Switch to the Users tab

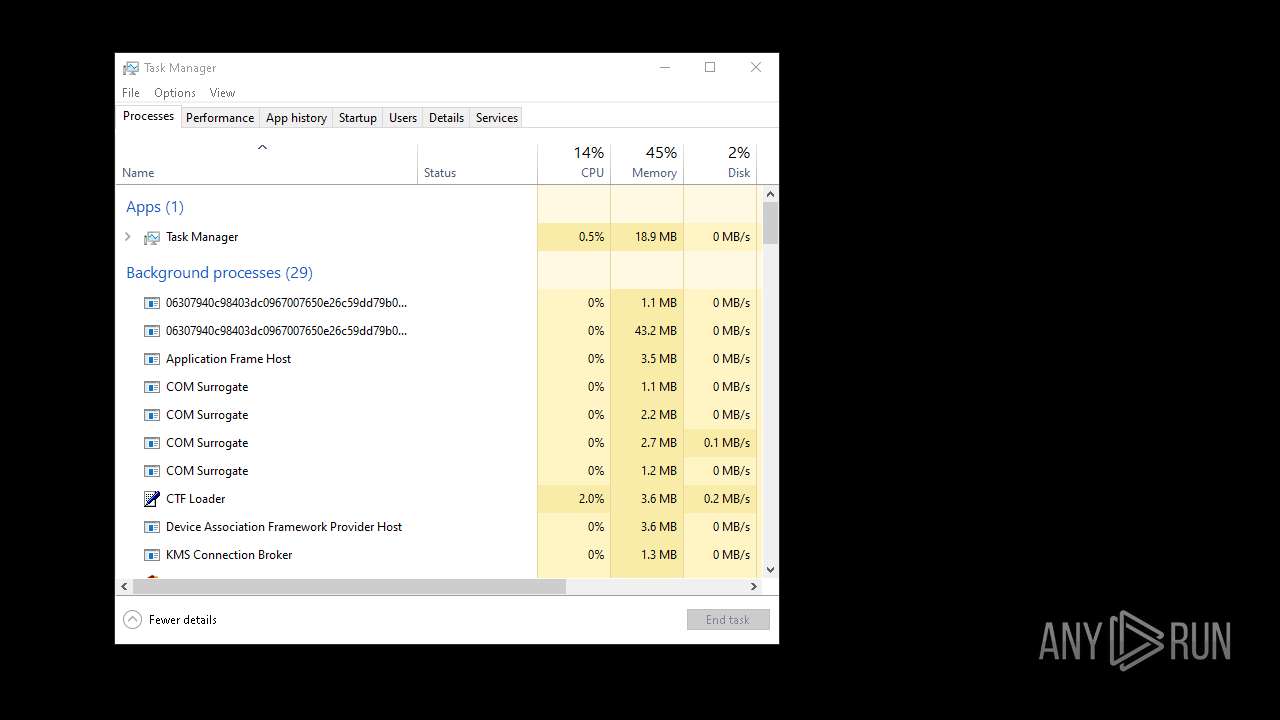pos(403,118)
